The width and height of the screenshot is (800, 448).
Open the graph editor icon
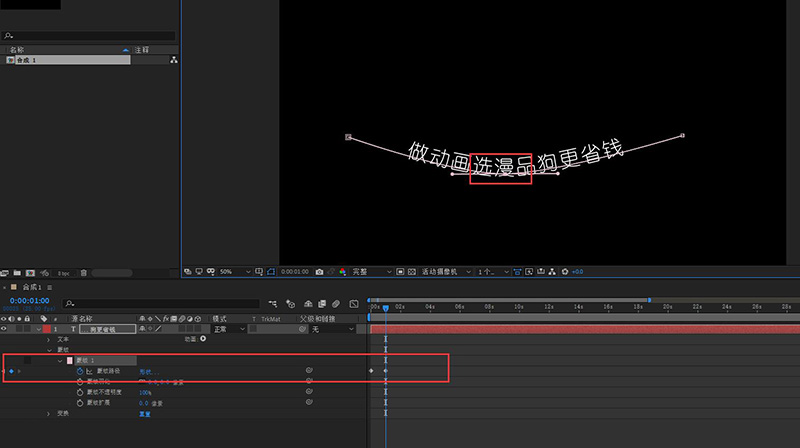click(354, 304)
